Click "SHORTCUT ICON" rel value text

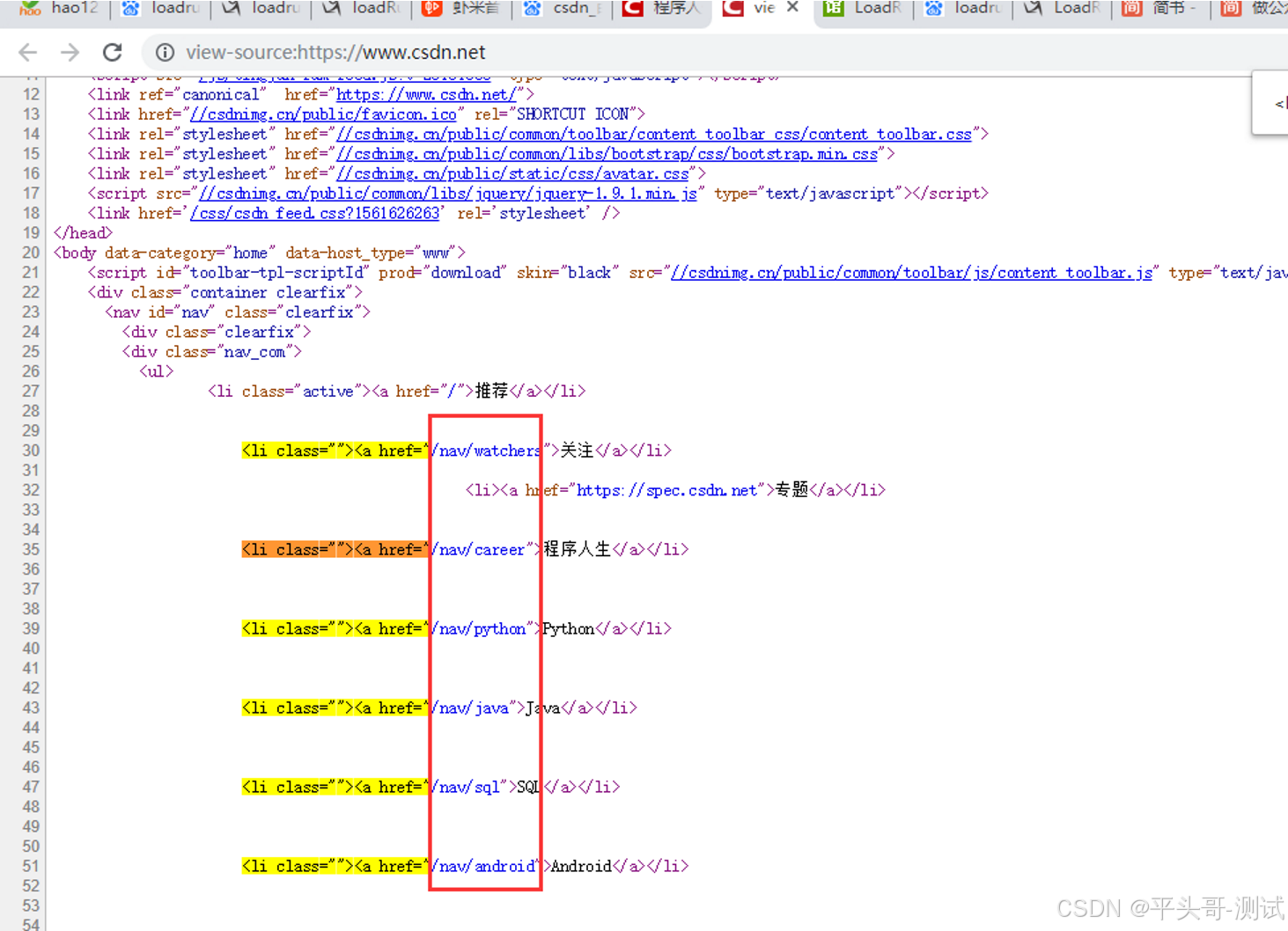point(573,114)
